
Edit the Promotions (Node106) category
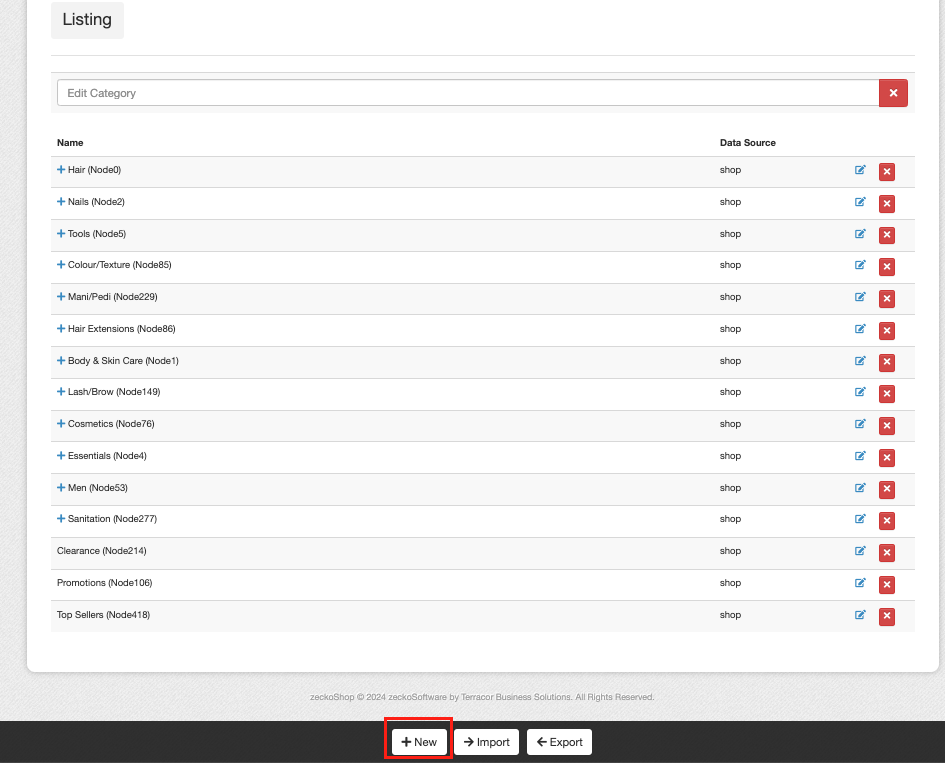point(860,583)
